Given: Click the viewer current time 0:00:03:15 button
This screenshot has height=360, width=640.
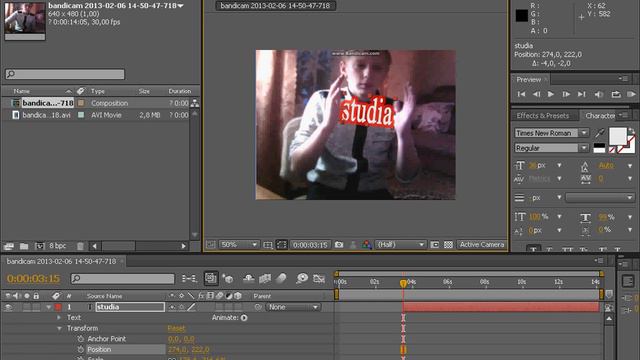Looking at the screenshot, I should 310,245.
